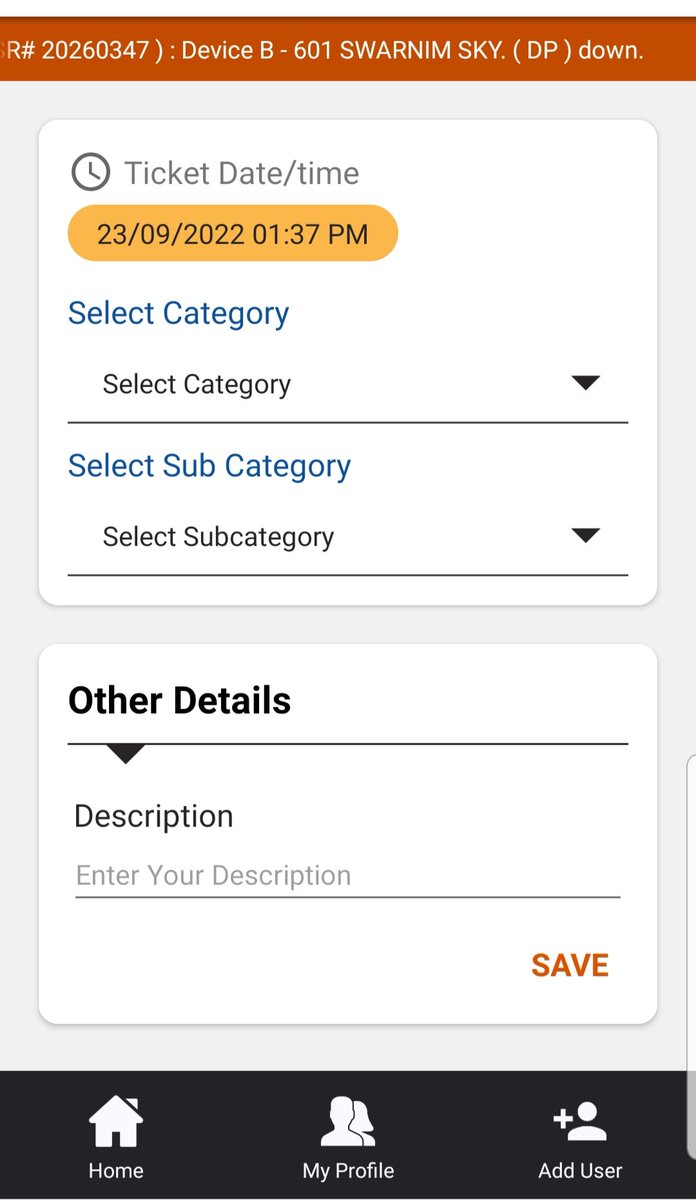Collapse the Other Details triangle marker
This screenshot has height=1200, width=696.
[125, 754]
